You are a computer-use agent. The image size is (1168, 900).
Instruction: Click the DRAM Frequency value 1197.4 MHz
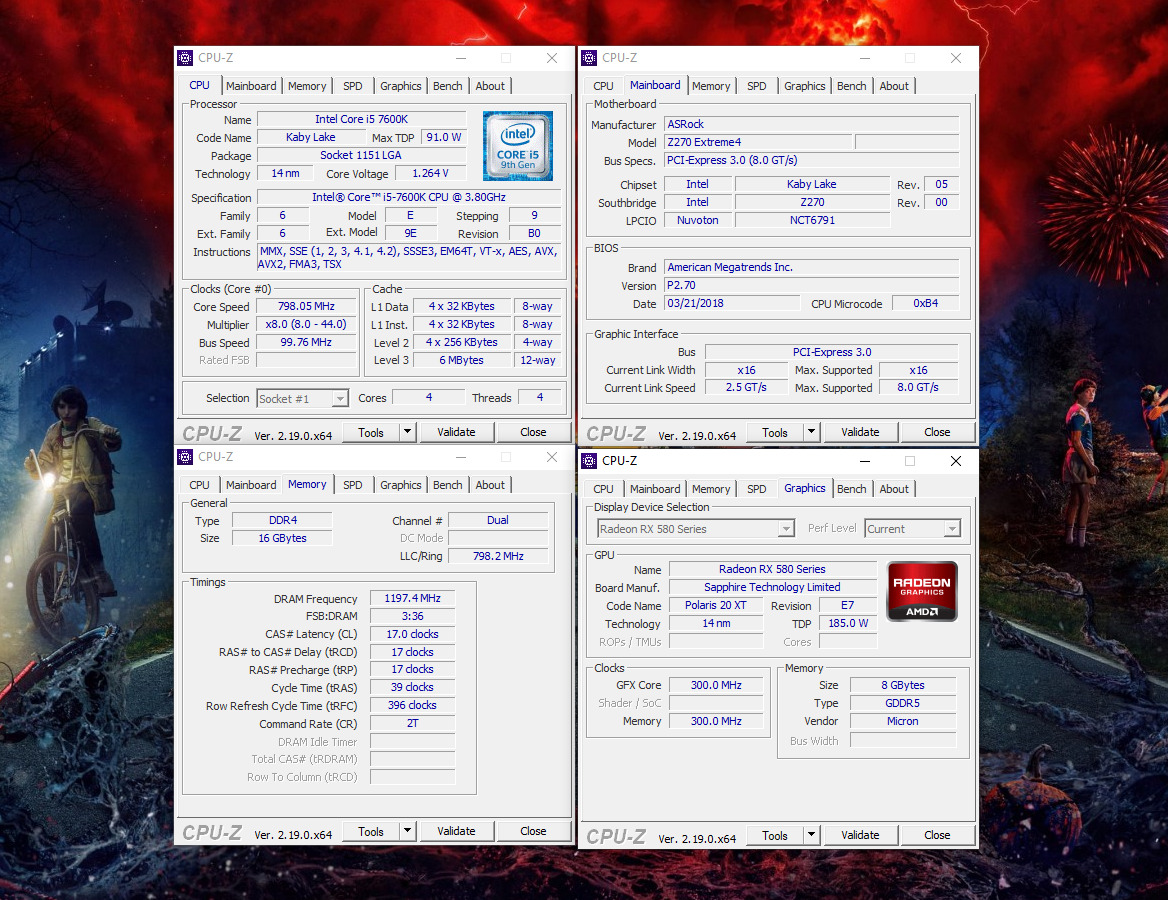coord(412,598)
